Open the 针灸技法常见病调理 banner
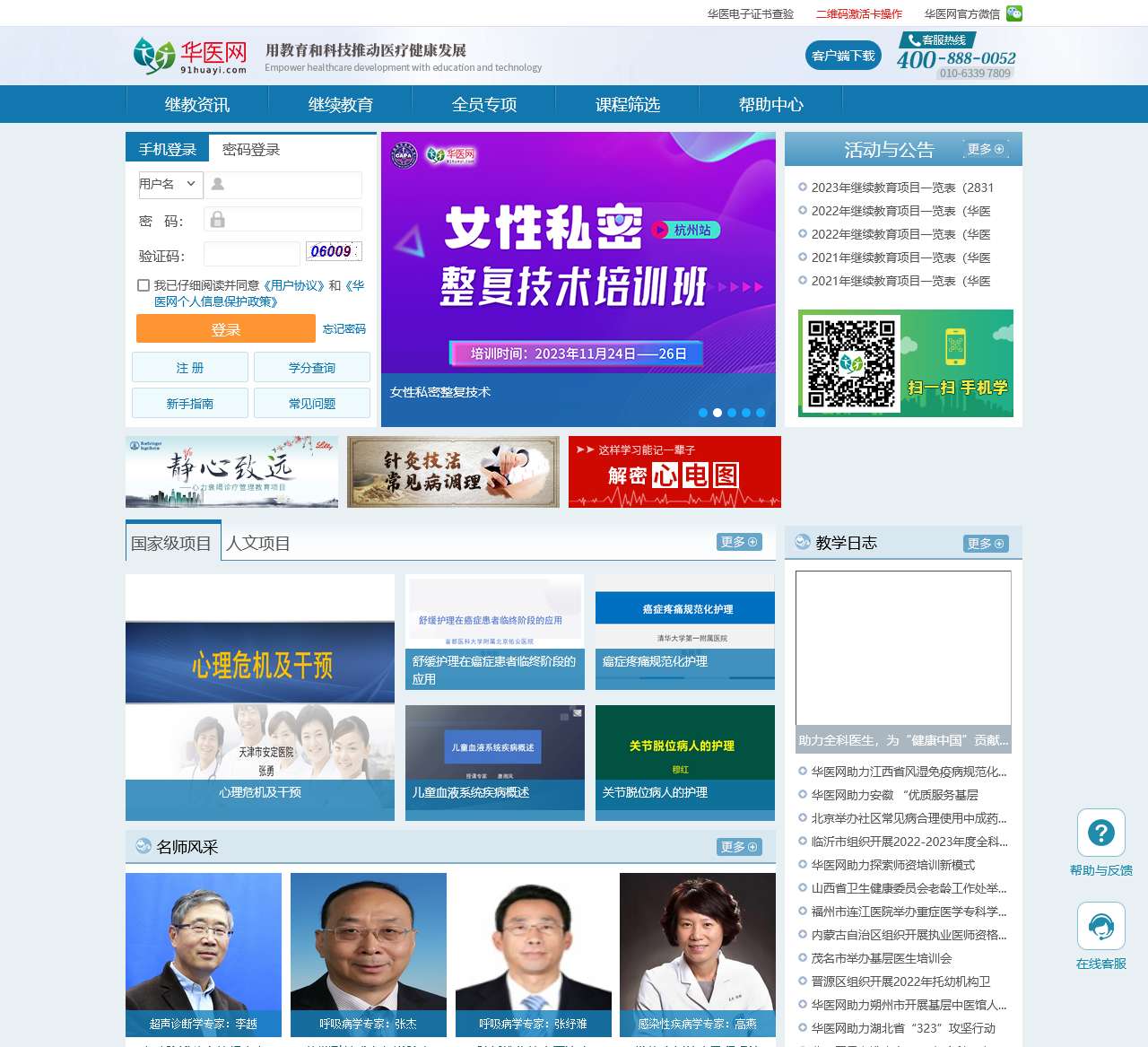1148x1047 pixels. (453, 472)
